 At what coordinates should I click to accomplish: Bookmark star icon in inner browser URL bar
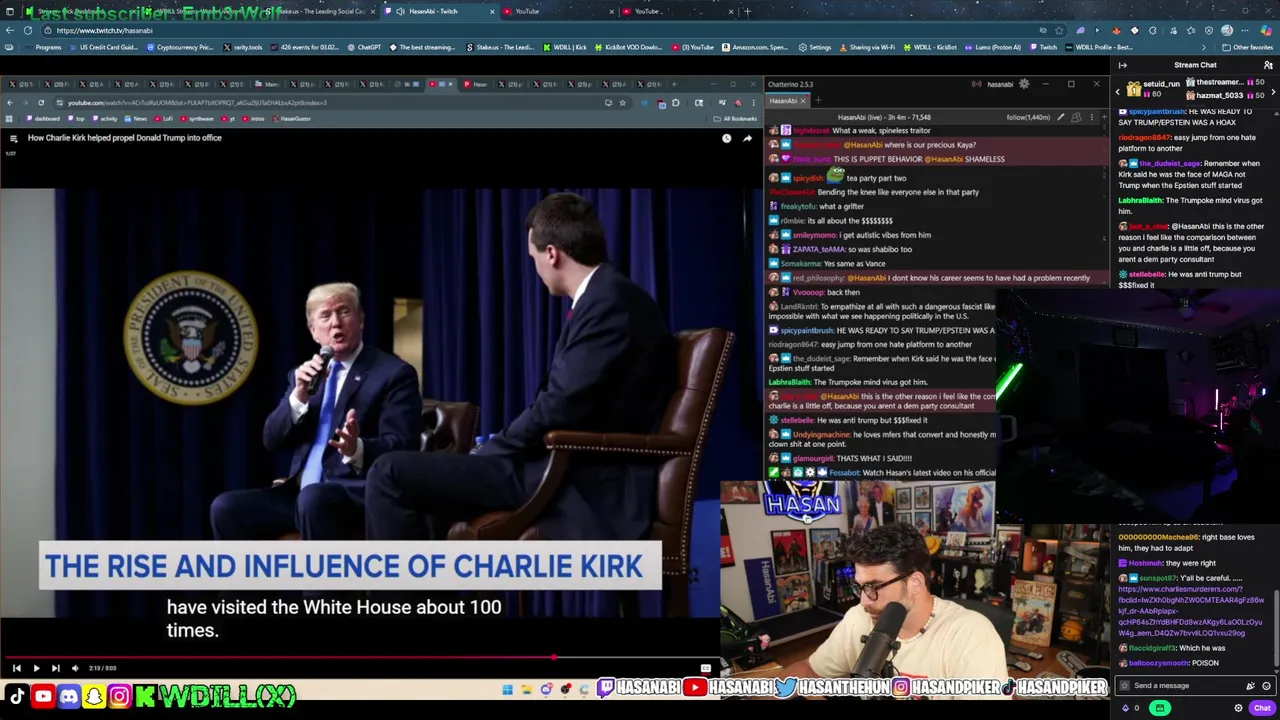(x=622, y=103)
